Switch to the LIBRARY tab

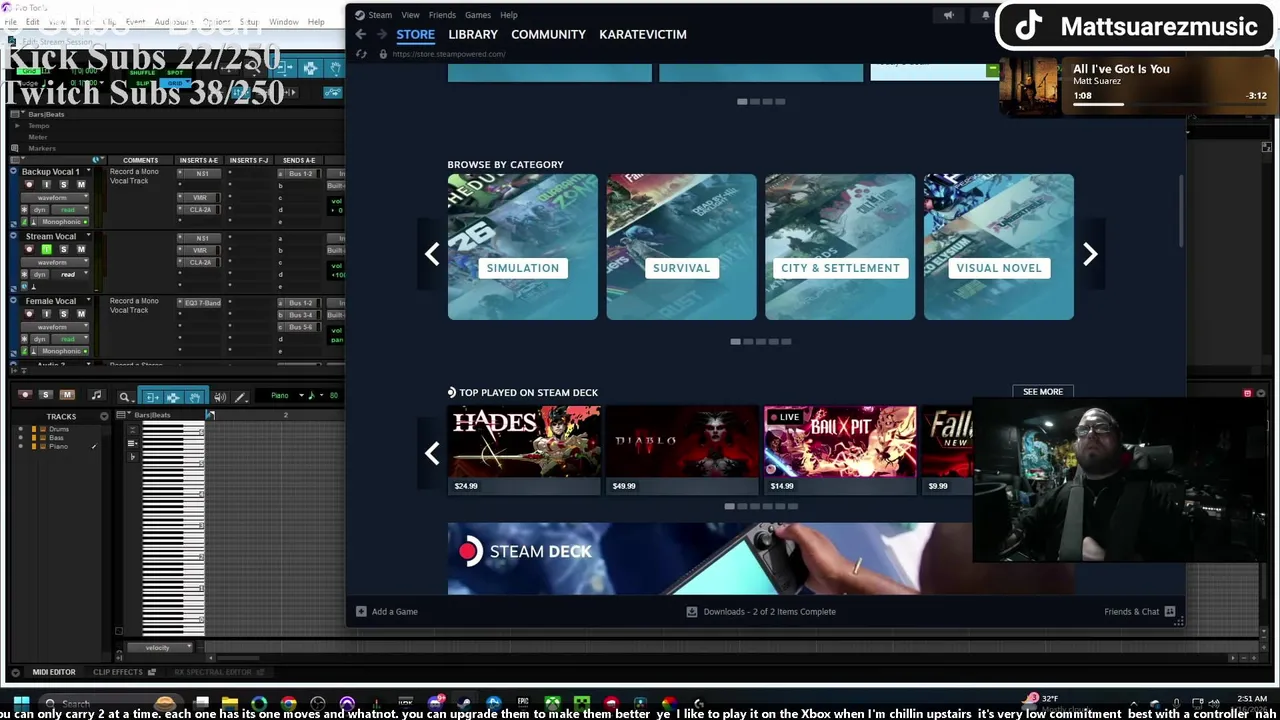pos(473,34)
